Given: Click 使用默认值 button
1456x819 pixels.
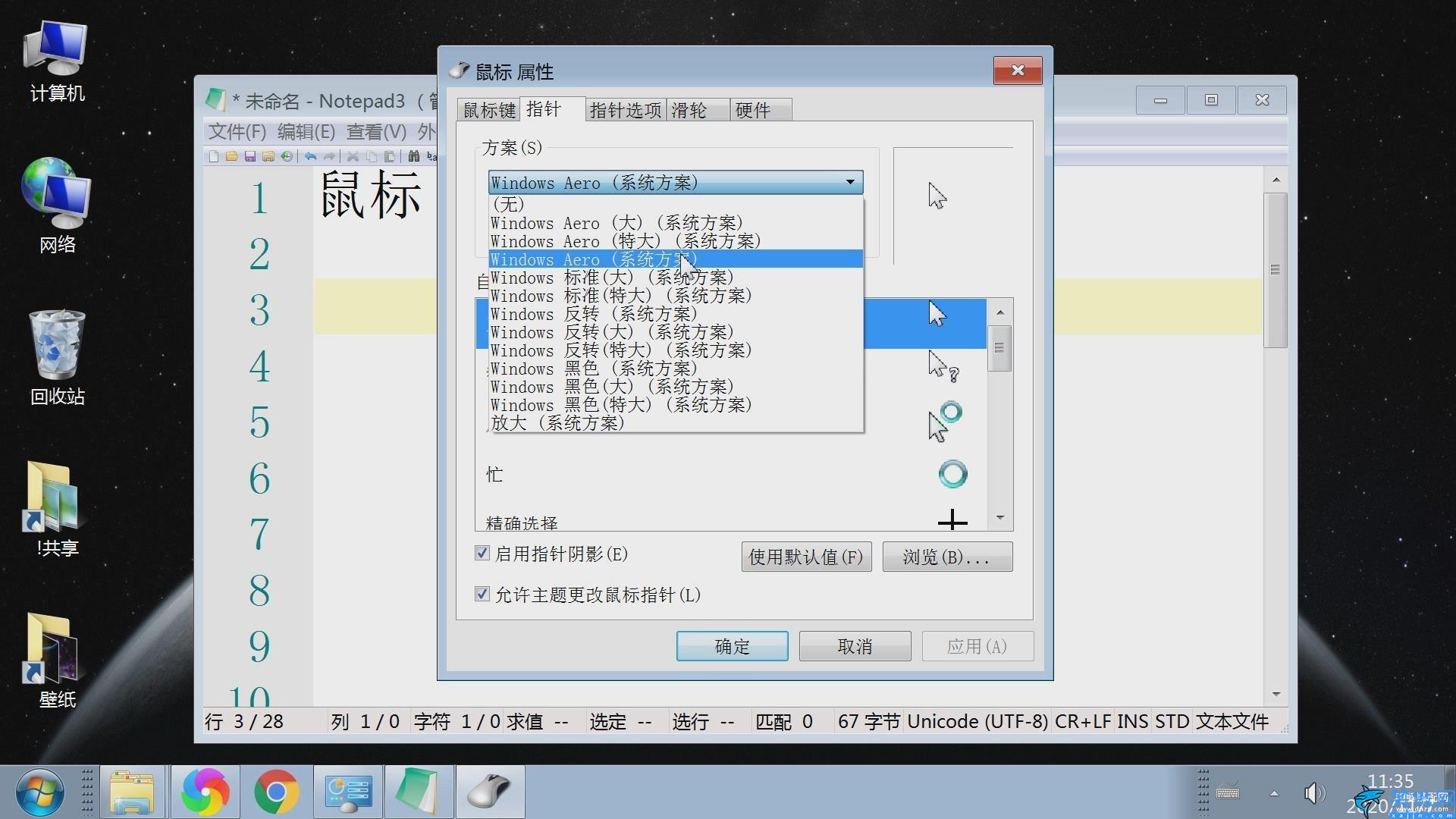Looking at the screenshot, I should [x=807, y=557].
